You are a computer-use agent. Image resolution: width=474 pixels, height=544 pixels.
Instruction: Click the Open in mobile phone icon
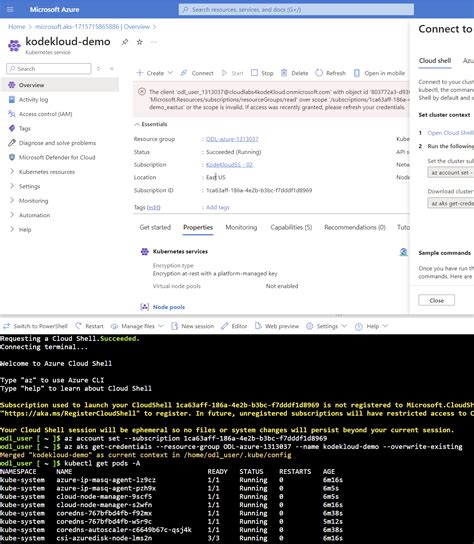coord(357,73)
